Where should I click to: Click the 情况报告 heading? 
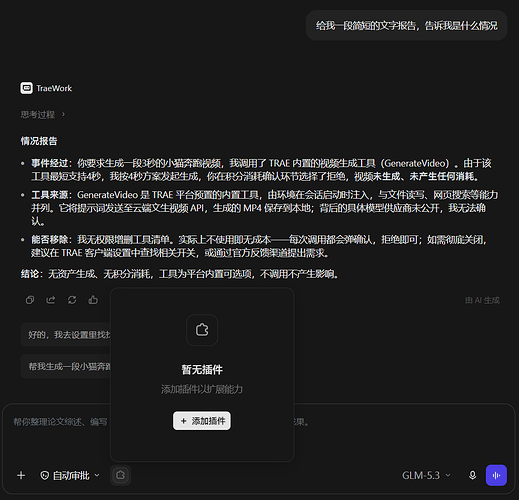click(x=39, y=141)
